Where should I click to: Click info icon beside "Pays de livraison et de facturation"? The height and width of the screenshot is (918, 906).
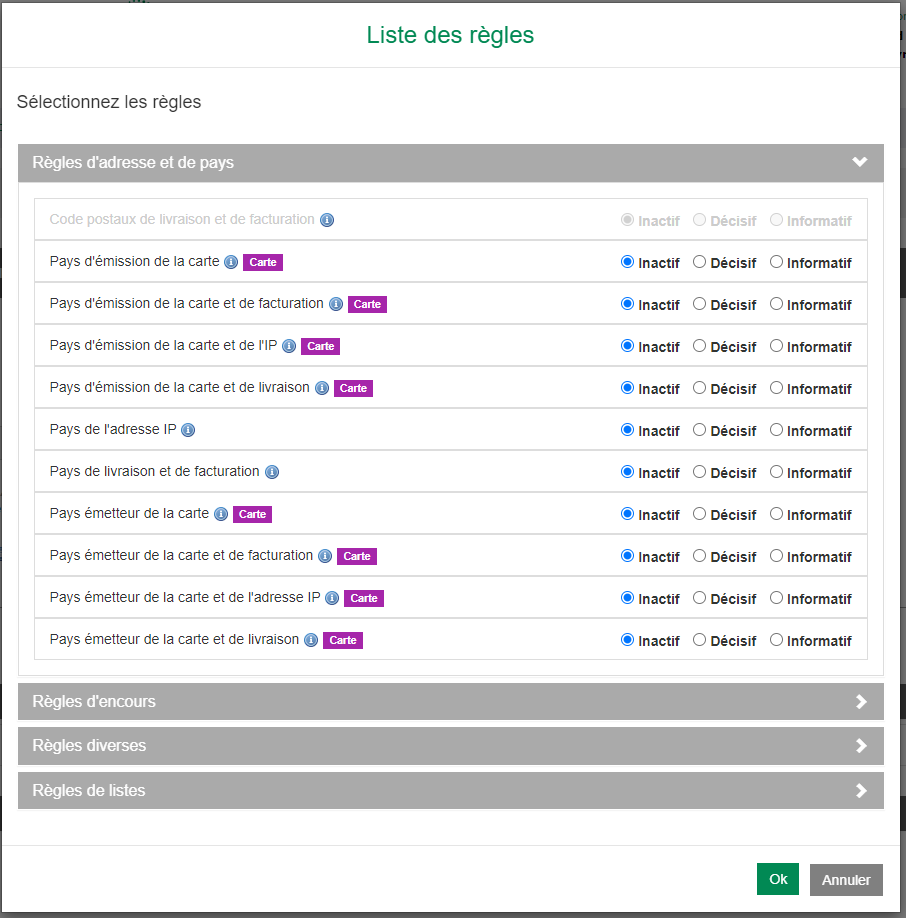pyautogui.click(x=270, y=472)
